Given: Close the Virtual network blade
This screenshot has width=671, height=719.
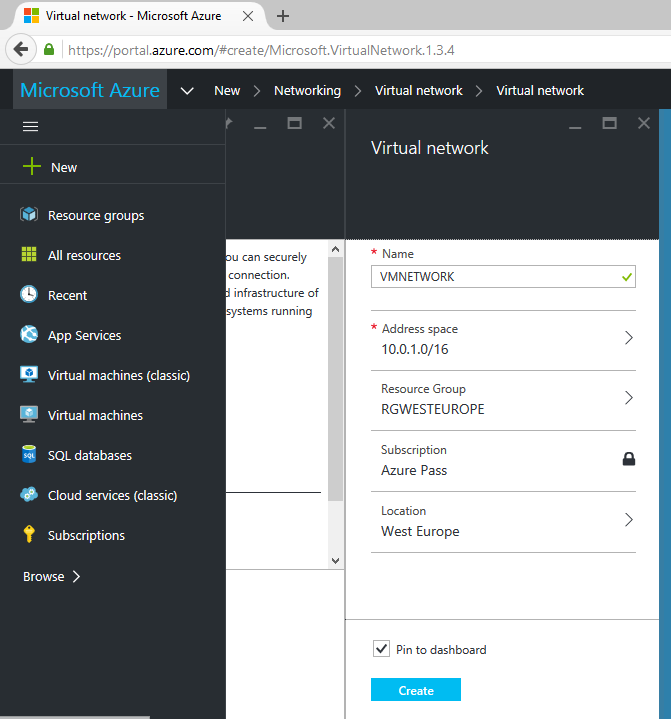Looking at the screenshot, I should pos(644,123).
